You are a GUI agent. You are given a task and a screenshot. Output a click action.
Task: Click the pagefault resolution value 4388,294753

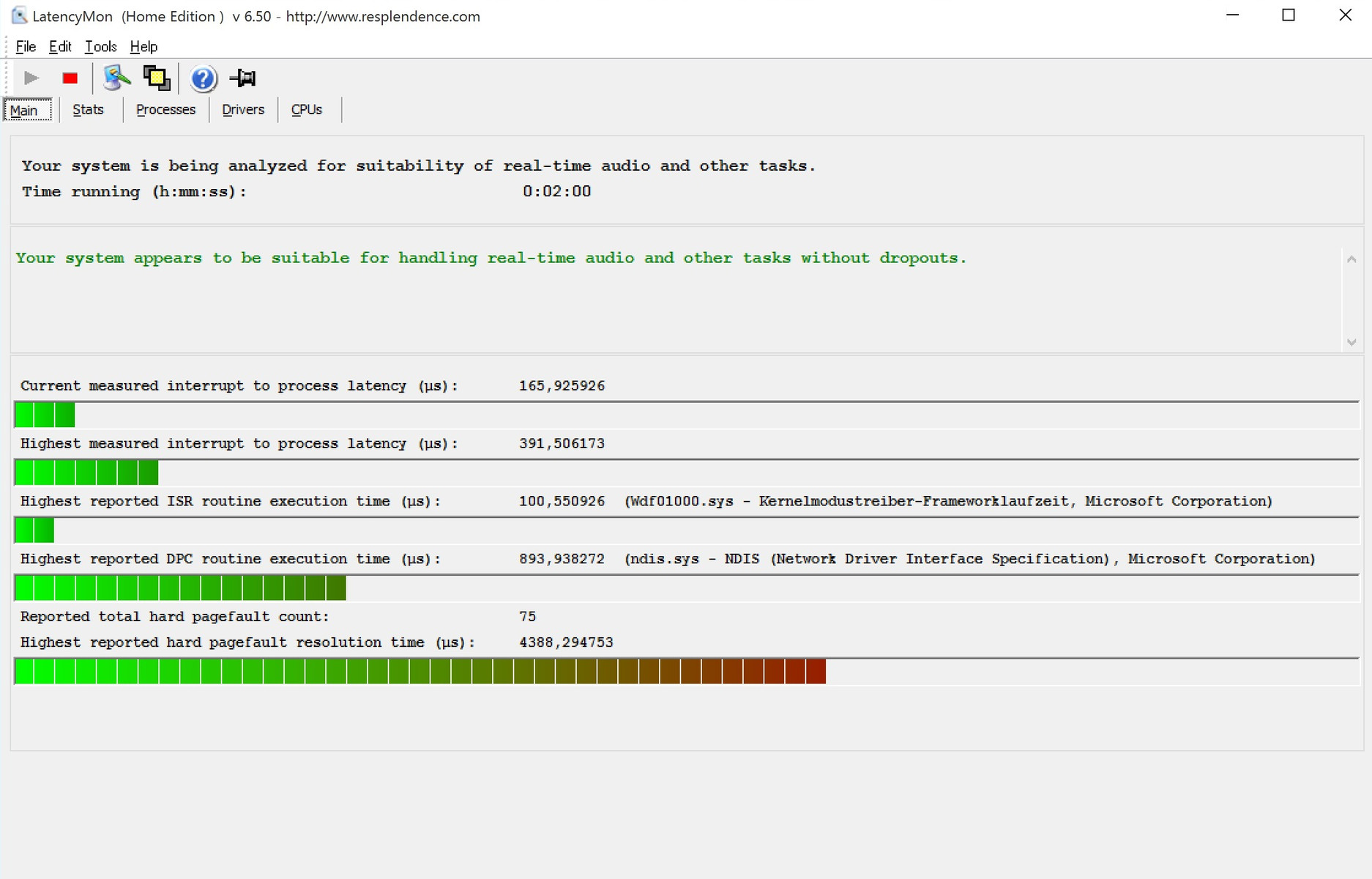point(566,643)
